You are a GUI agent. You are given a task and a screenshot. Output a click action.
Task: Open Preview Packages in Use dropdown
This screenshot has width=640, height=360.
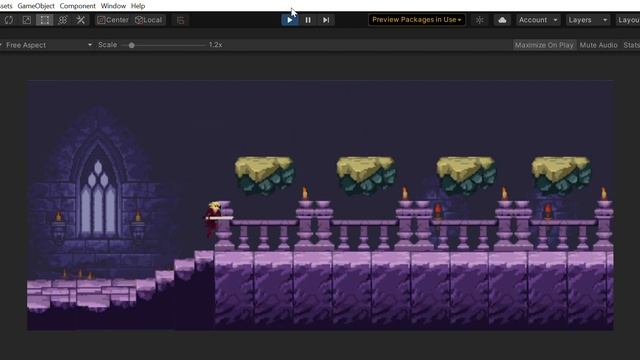point(417,20)
